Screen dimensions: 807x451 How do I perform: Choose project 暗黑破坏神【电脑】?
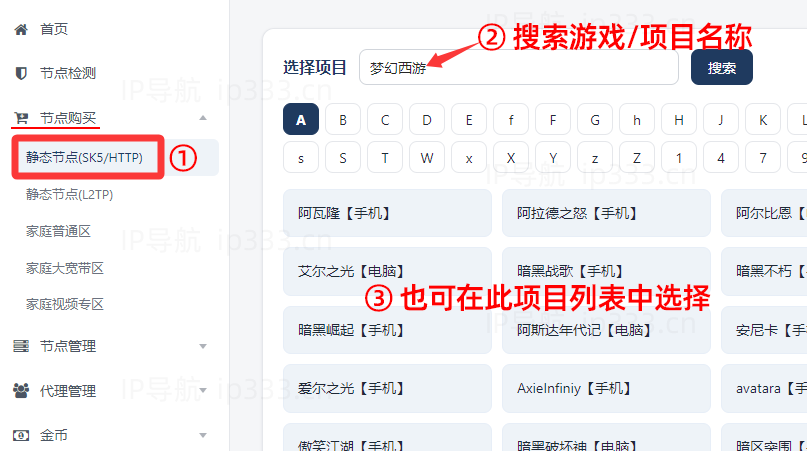coord(606,437)
